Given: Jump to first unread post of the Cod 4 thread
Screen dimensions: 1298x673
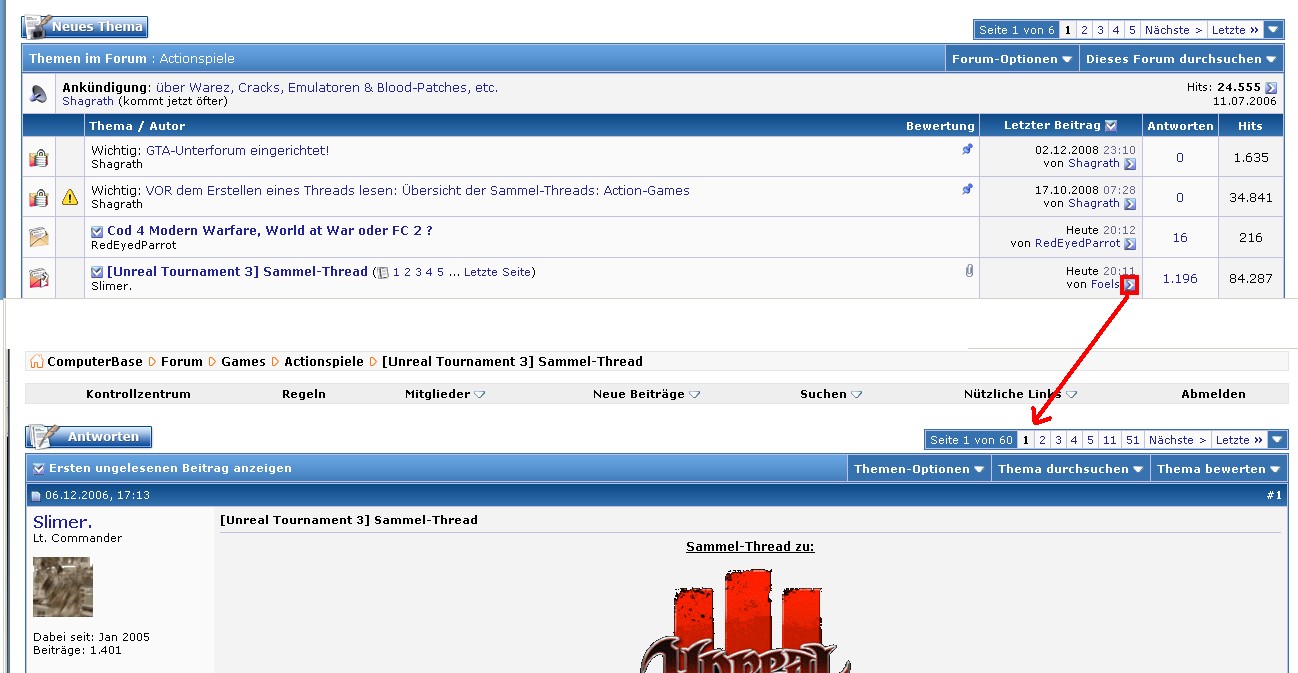Looking at the screenshot, I should 97,231.
